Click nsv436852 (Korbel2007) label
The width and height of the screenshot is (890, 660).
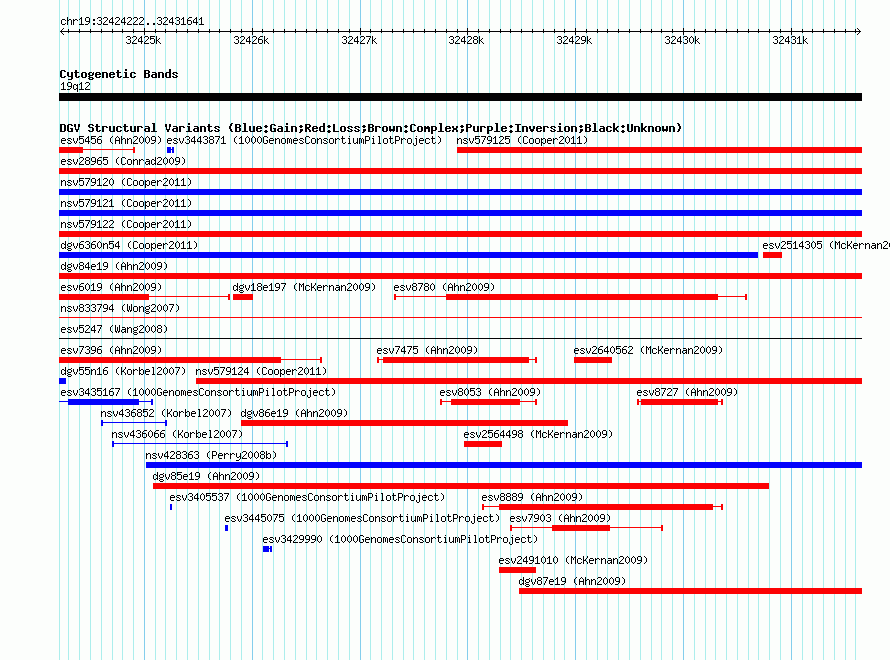pos(166,413)
